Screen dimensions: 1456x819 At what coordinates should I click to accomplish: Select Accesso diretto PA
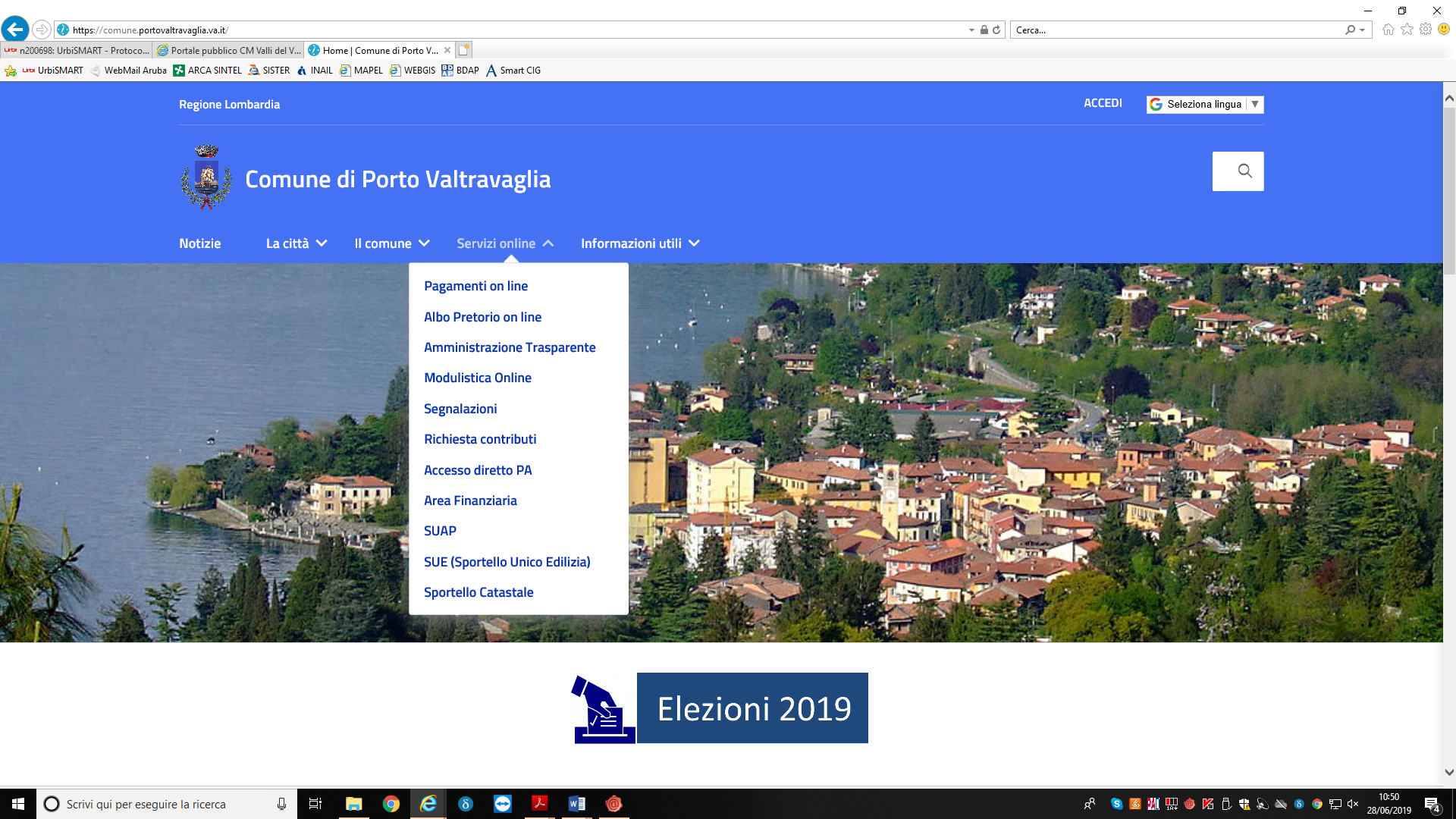[x=478, y=470]
